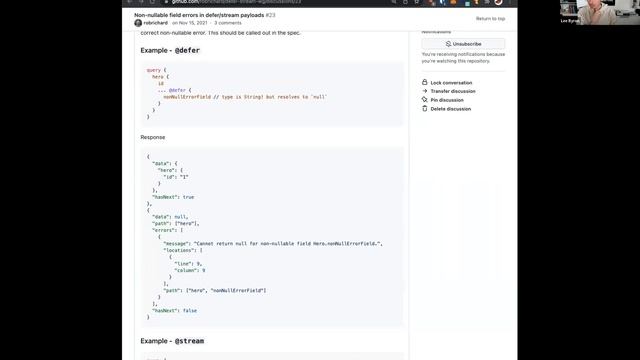Click the Unsubscribe notifications button
This screenshot has width=640, height=360.
coord(463,44)
